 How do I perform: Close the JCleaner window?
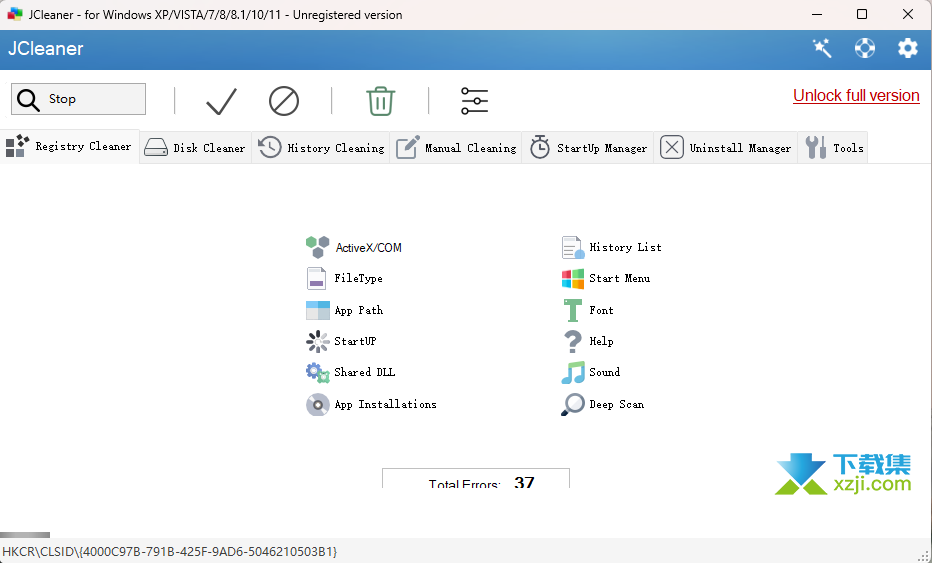(x=908, y=14)
